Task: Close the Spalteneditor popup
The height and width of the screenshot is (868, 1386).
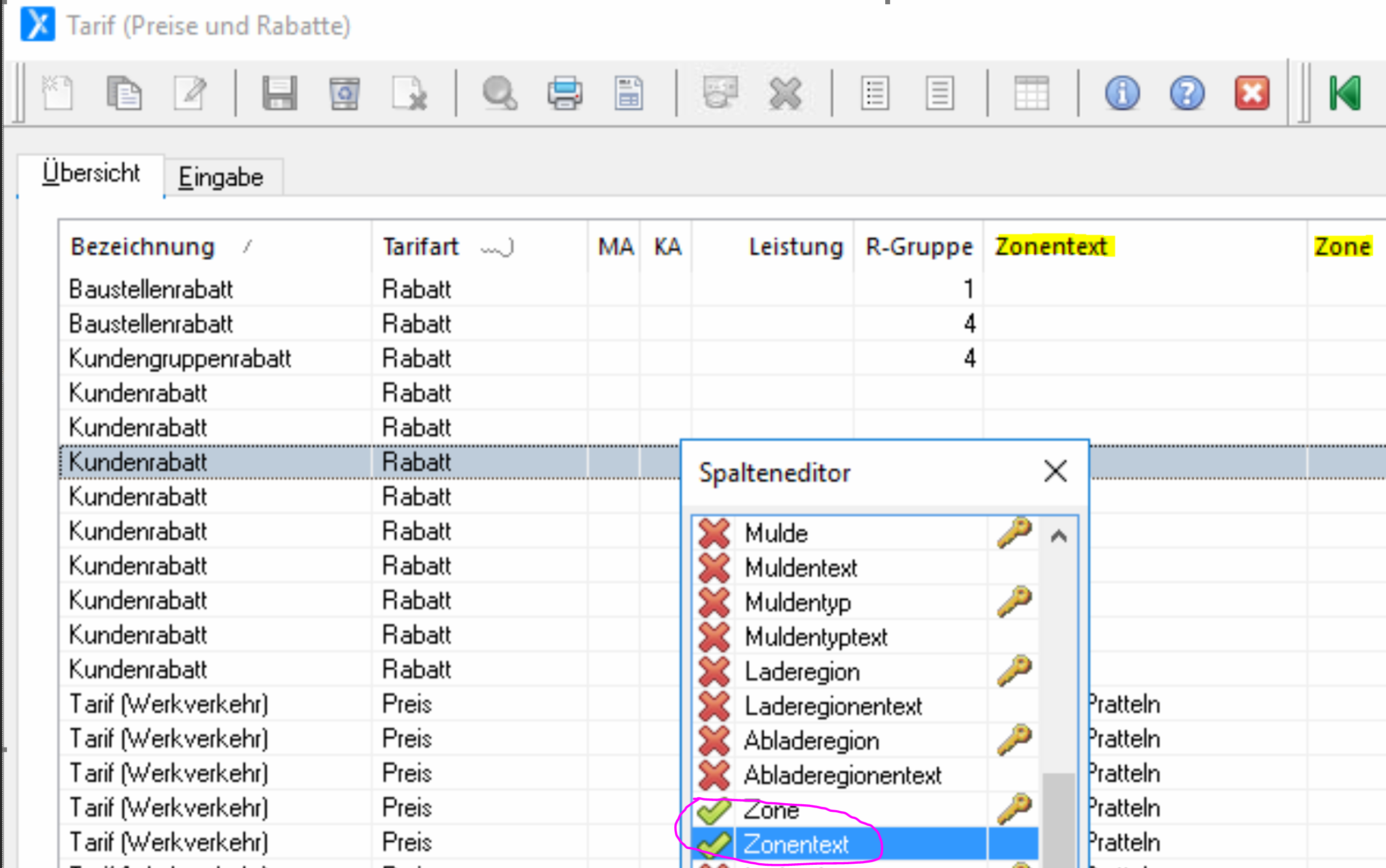Action: [x=1054, y=471]
